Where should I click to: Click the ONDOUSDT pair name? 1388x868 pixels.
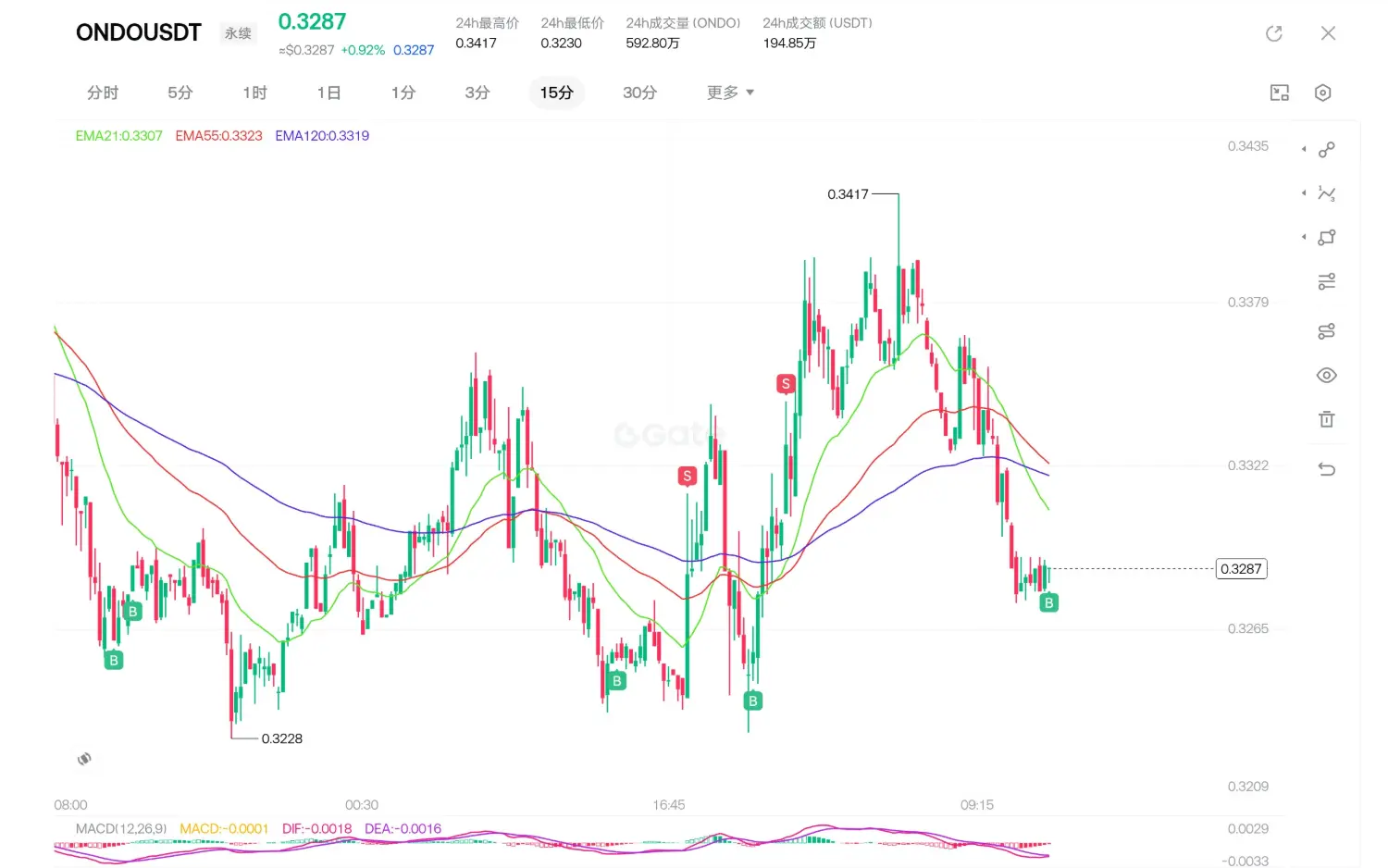139,32
